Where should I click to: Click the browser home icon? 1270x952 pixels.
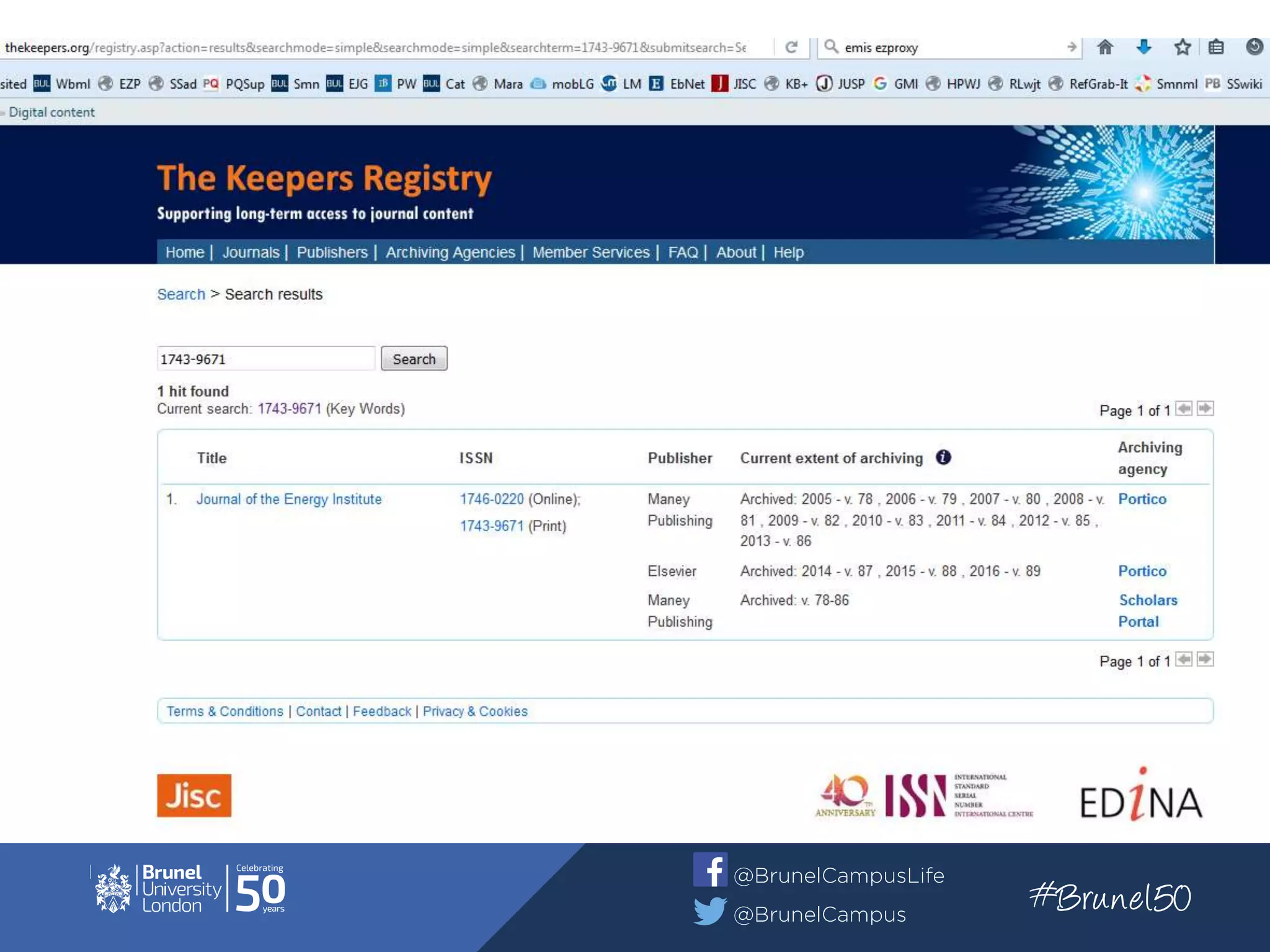1105,47
